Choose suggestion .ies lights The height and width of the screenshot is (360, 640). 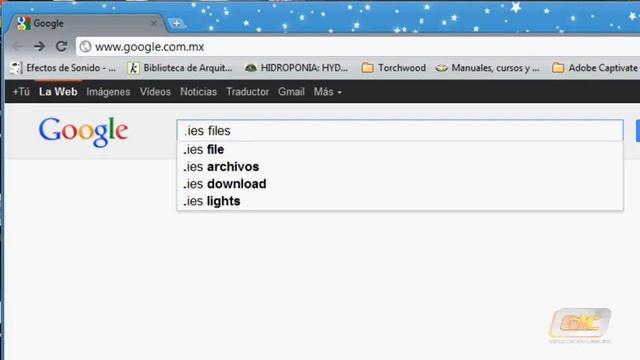(x=400, y=201)
